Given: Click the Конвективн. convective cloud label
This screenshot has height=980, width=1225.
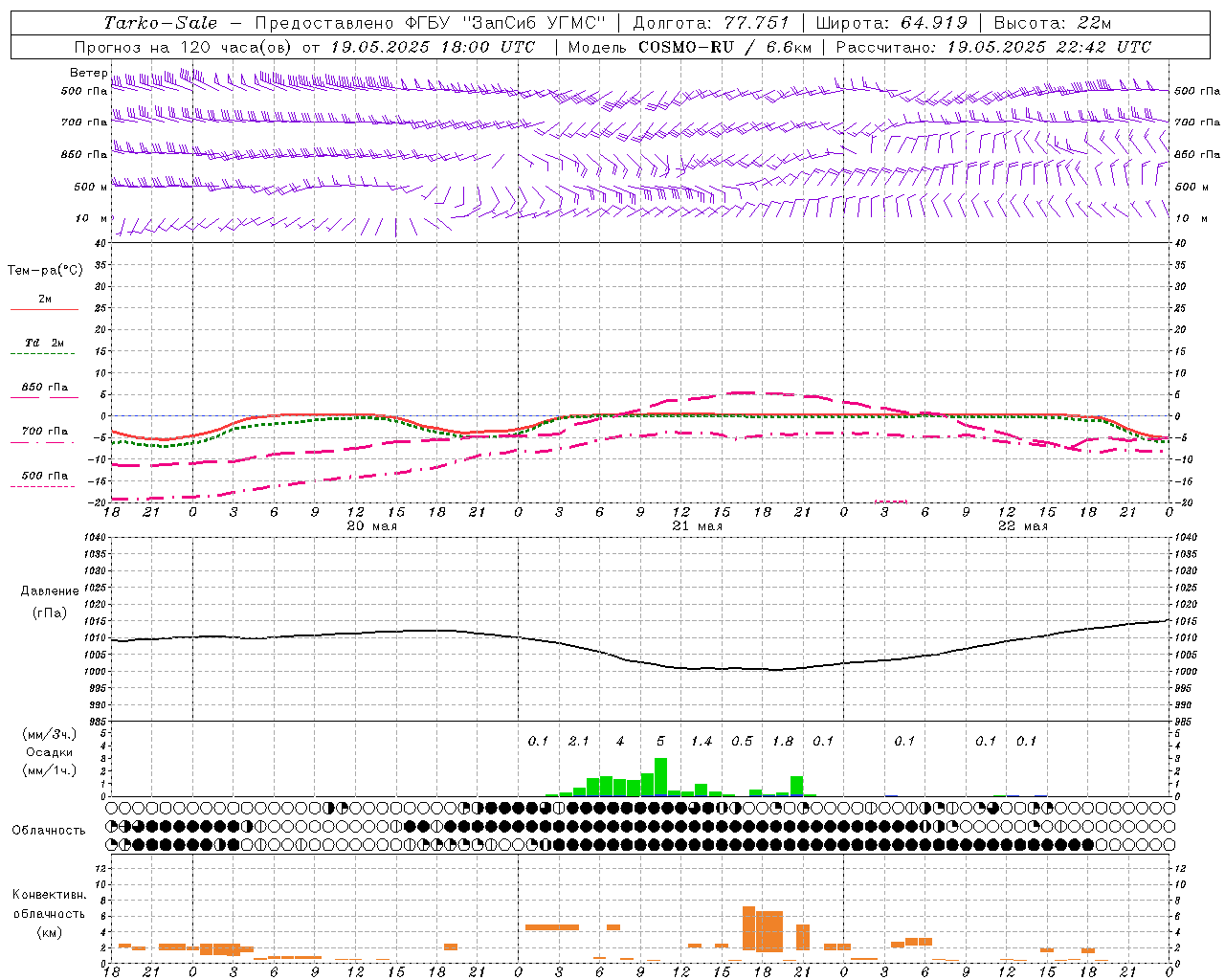Looking at the screenshot, I should [x=49, y=895].
